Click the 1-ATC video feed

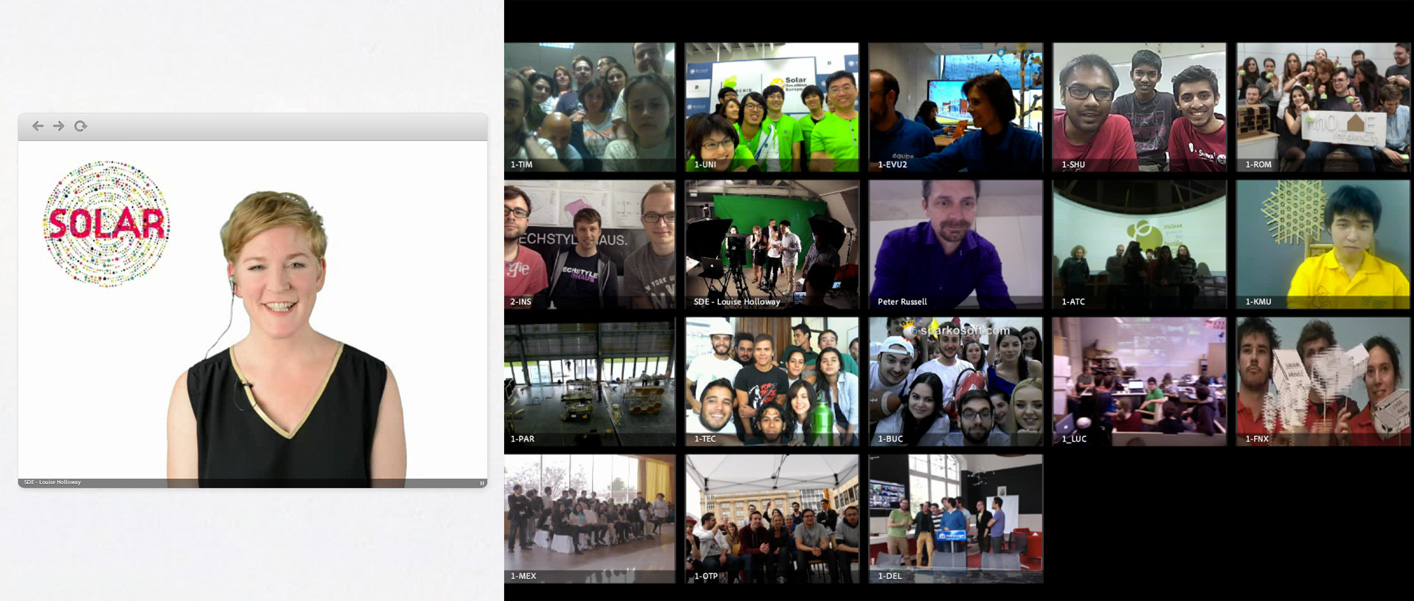click(1139, 244)
